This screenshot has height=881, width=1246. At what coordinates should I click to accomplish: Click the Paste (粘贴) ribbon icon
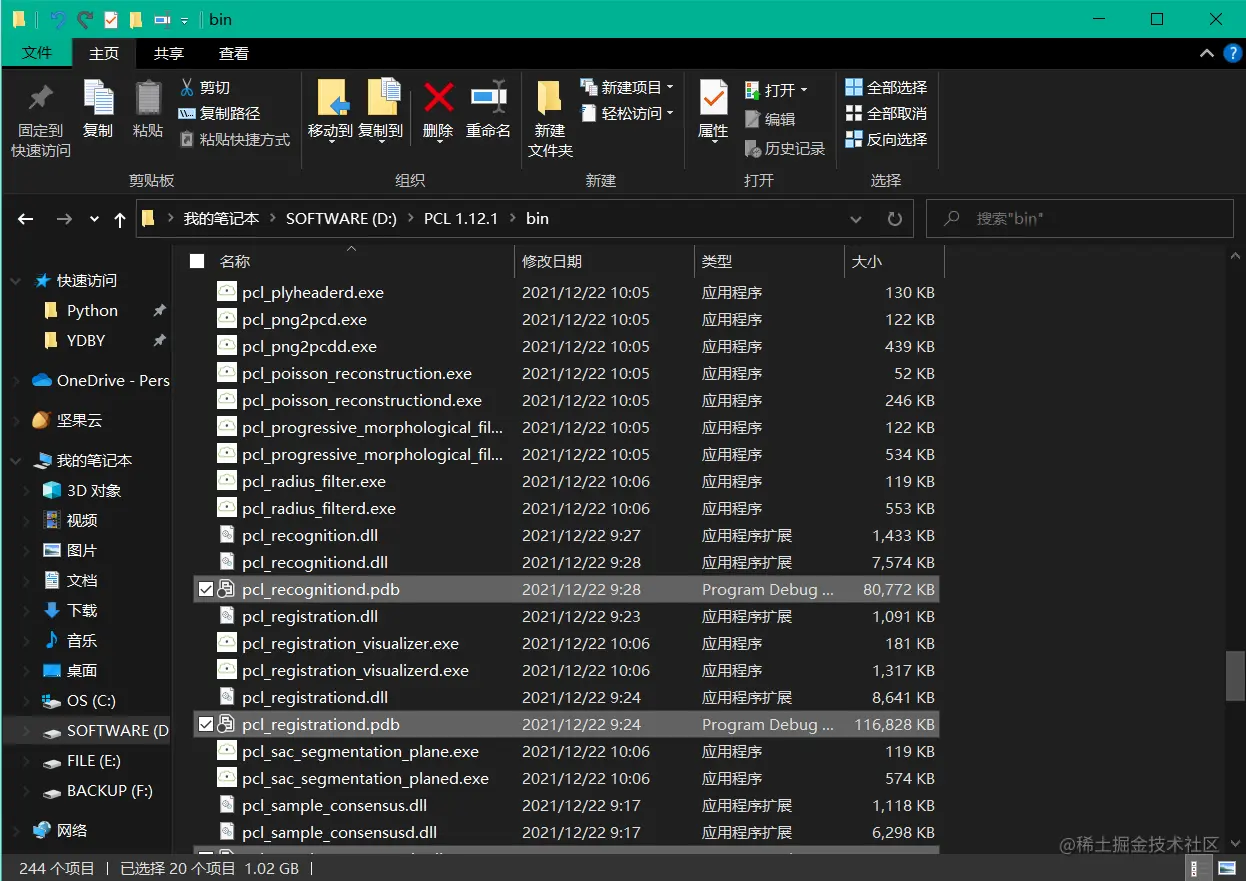148,98
